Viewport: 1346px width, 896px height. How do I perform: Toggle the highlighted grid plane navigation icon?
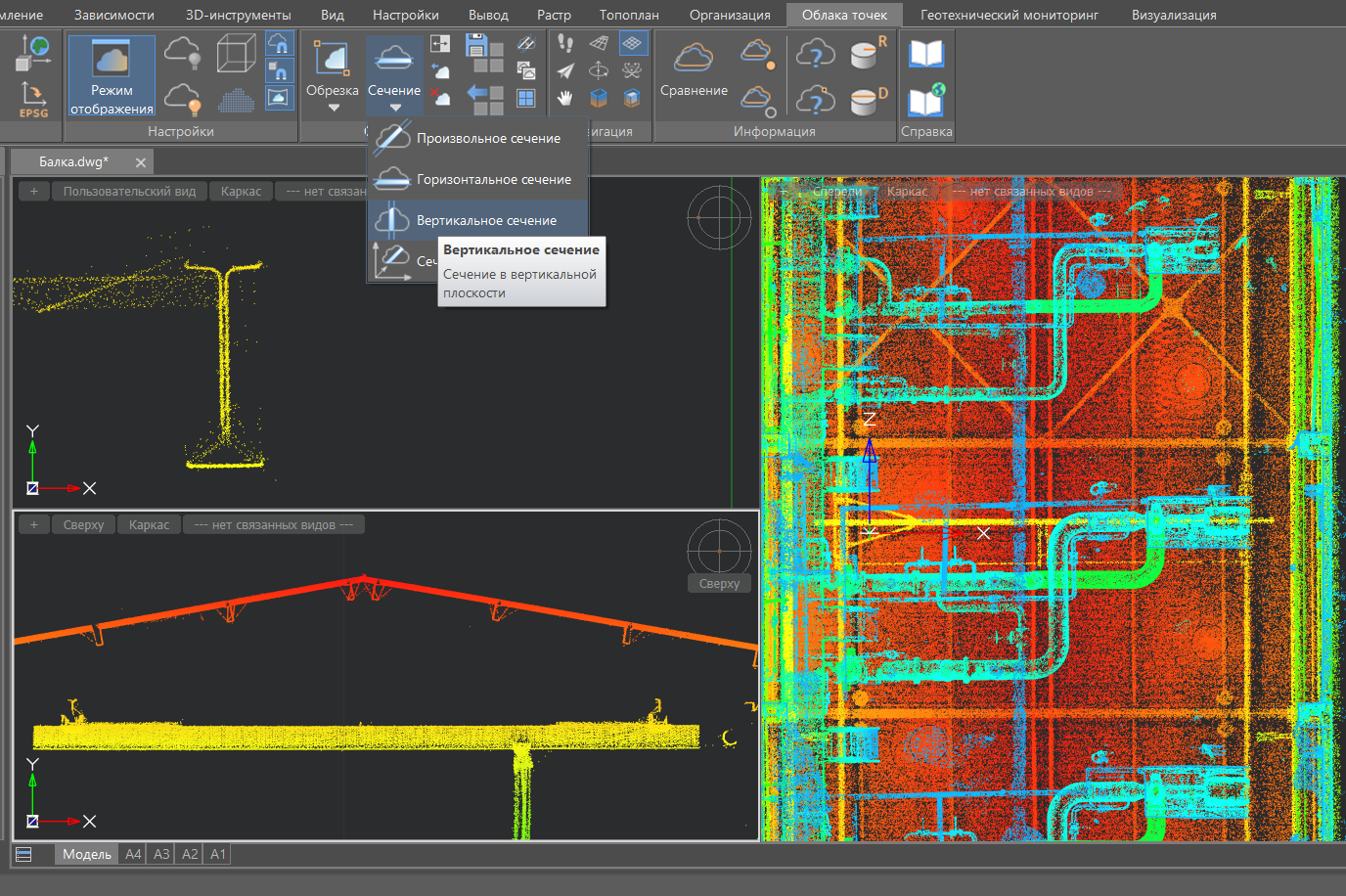tap(633, 43)
